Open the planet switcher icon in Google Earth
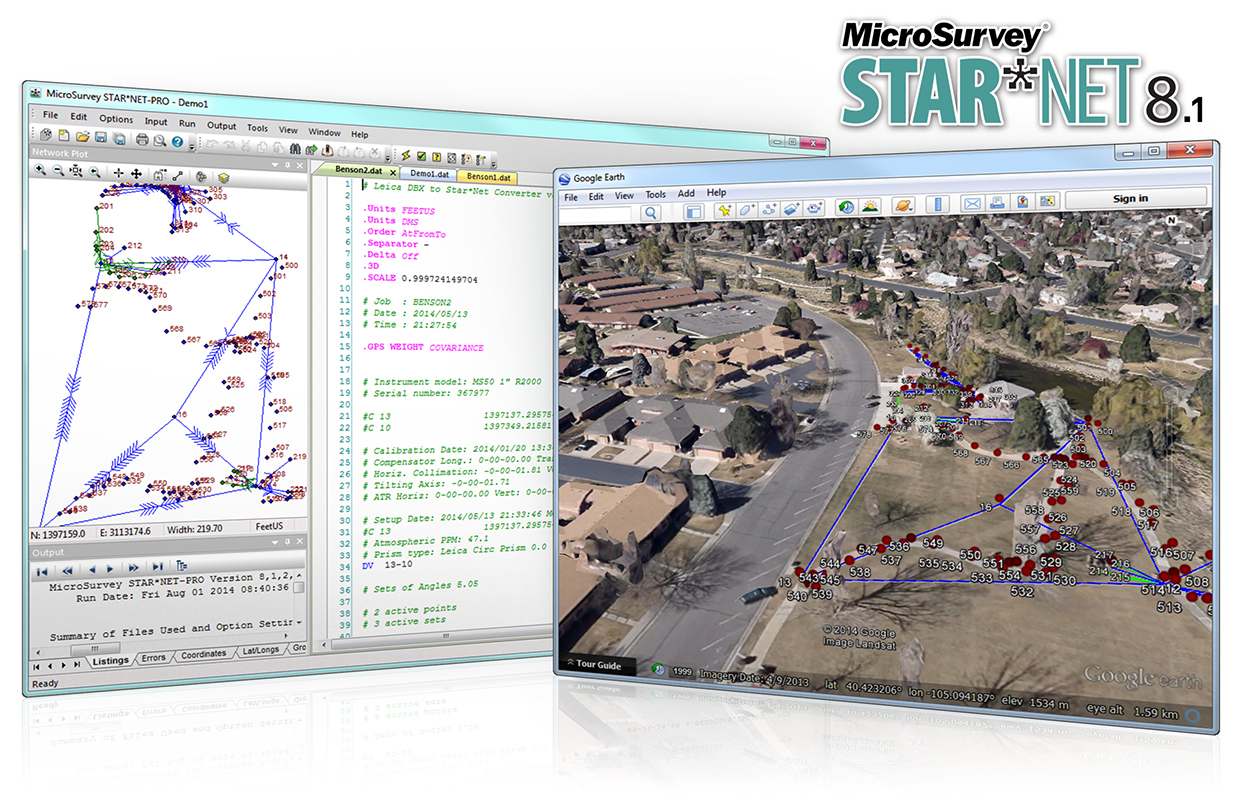This screenshot has height=798, width=1244. (x=903, y=205)
